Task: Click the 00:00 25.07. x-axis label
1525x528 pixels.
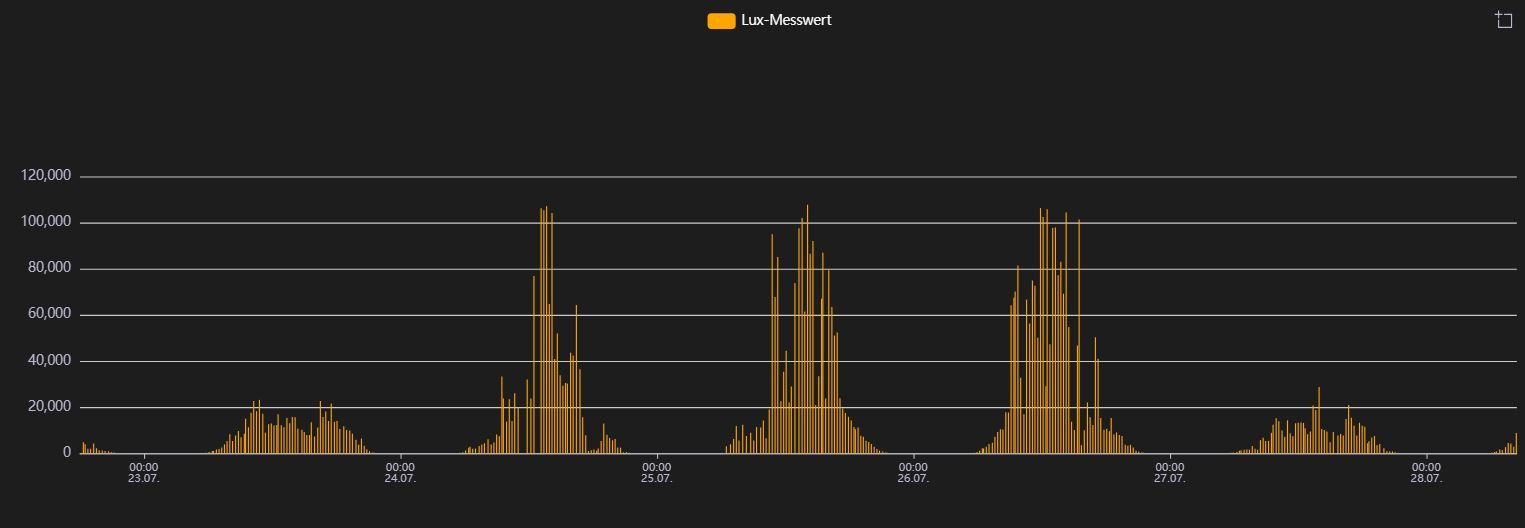Action: point(657,472)
